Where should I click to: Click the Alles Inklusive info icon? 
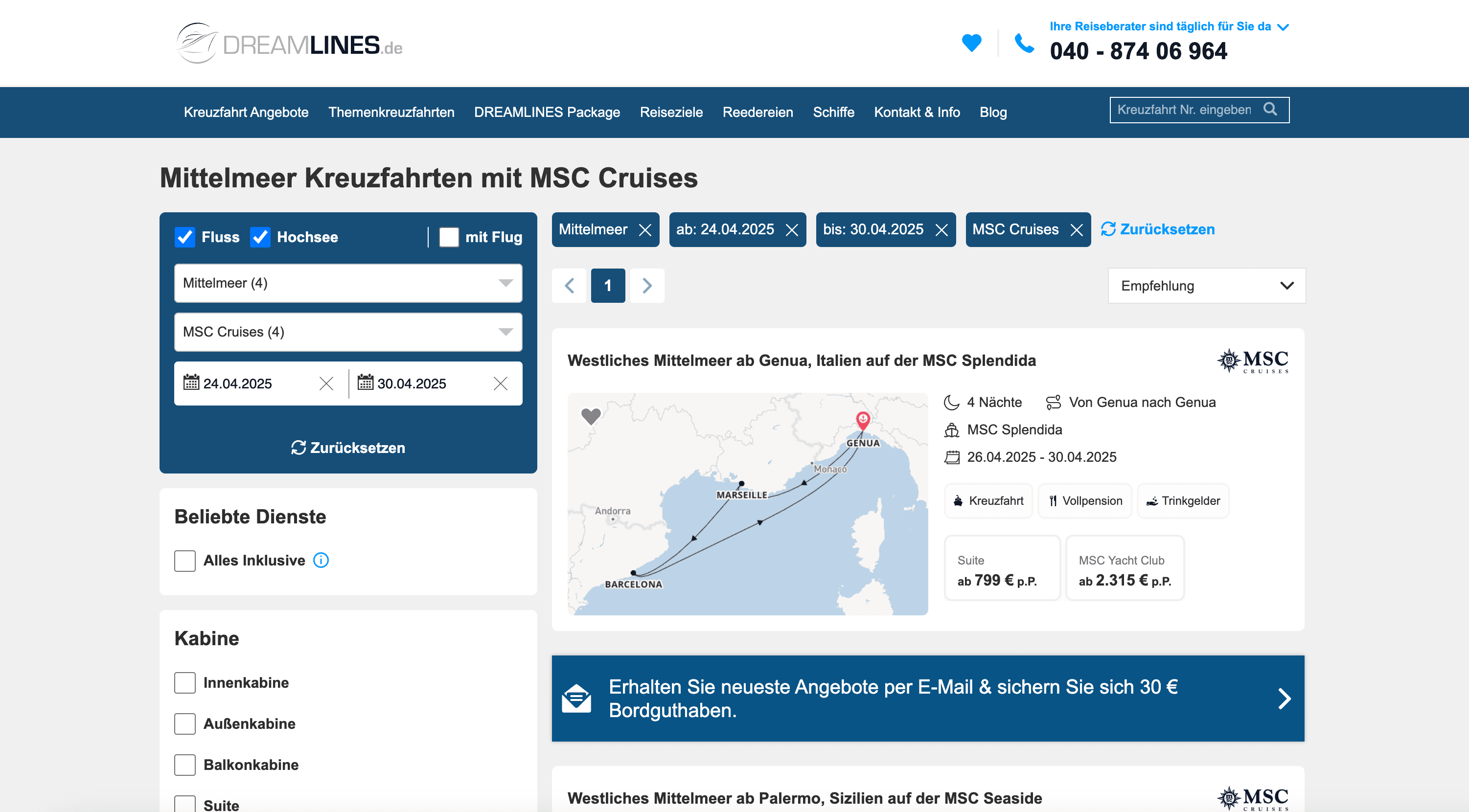321,561
